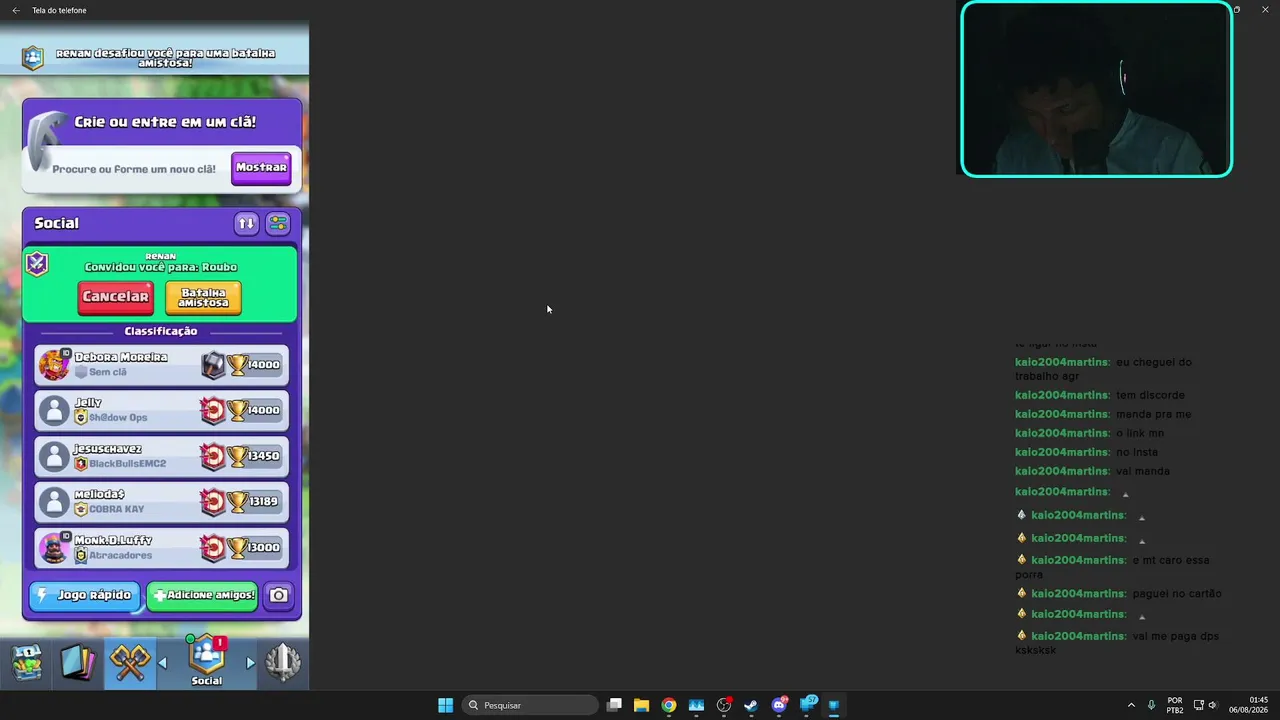Image resolution: width=1280 pixels, height=720 pixels.
Task: Go to the battle crossed-axes tab
Action: tap(130, 662)
